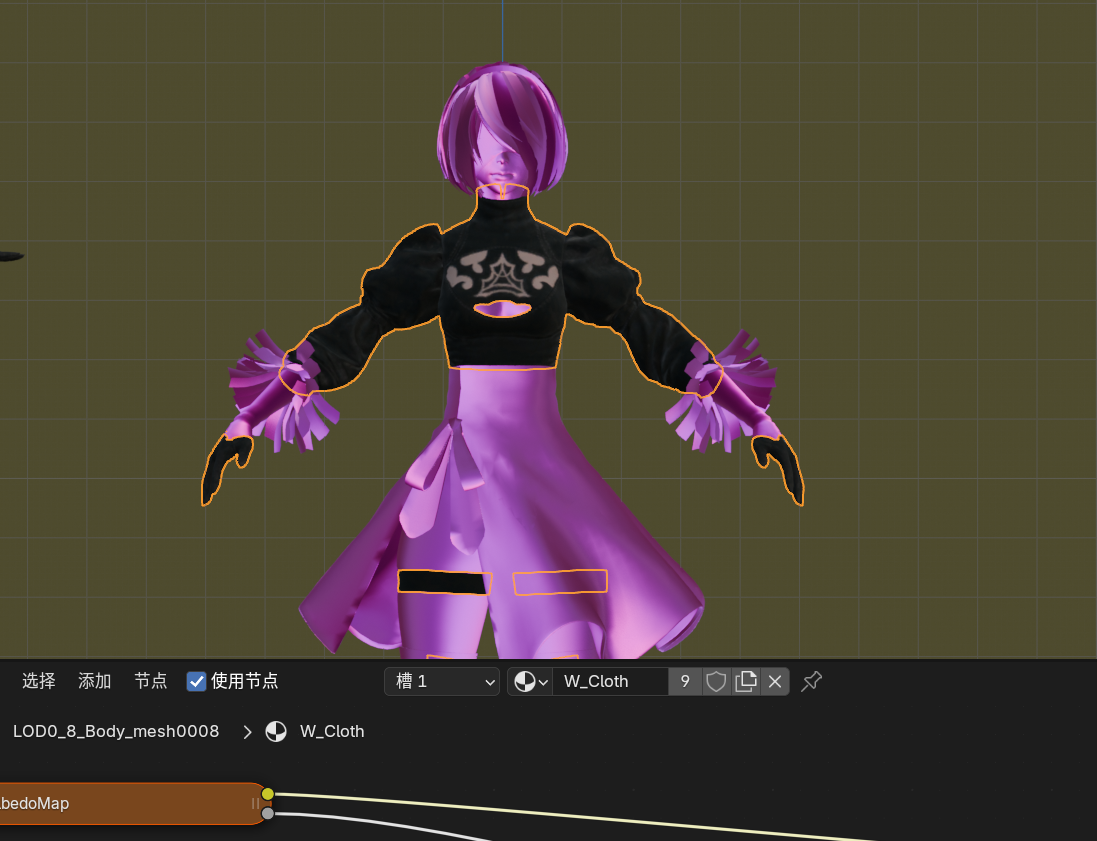Open the 槽 1 material slot dropdown
The image size is (1097, 841).
click(442, 682)
